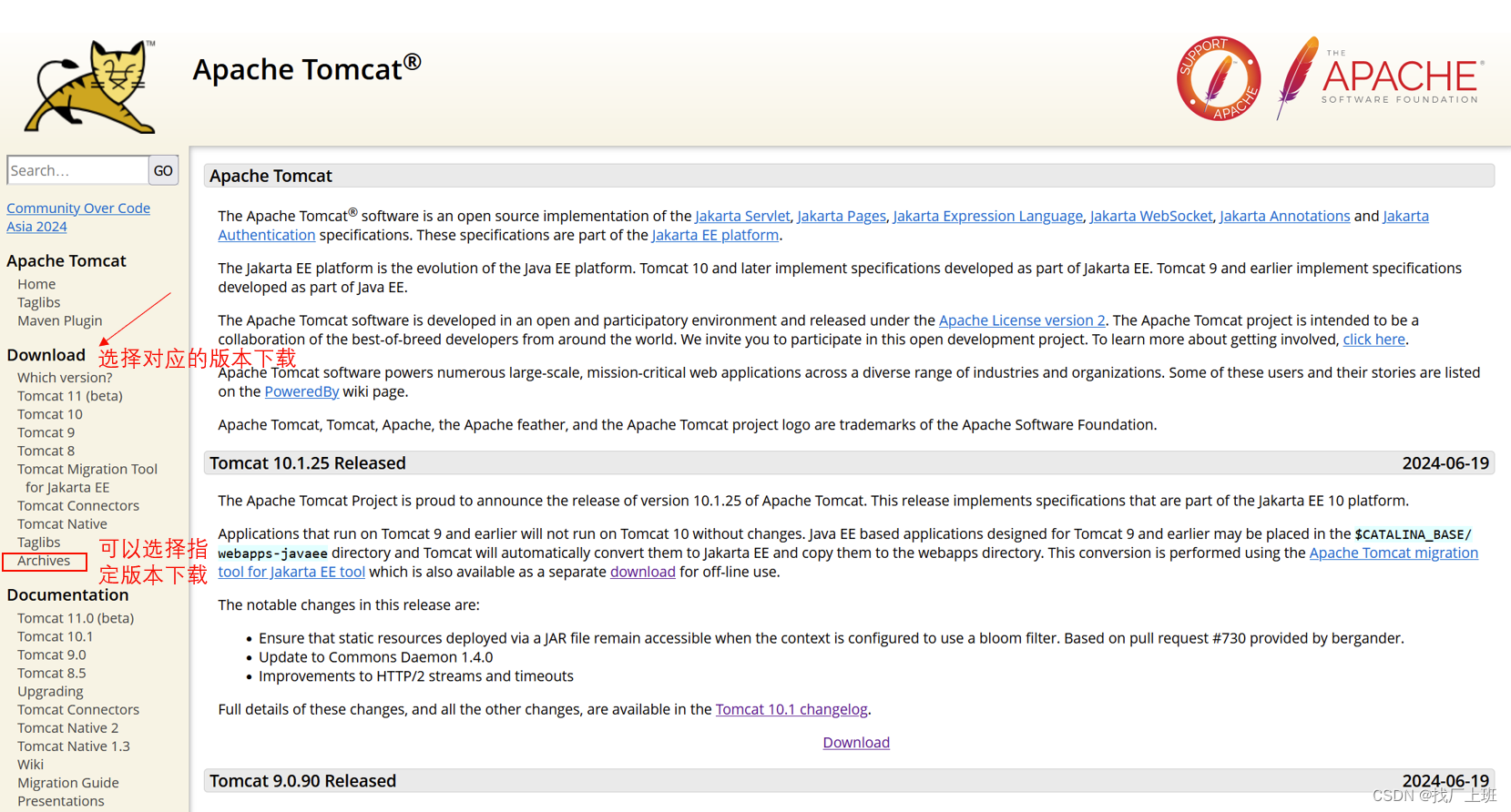Open Tomcat 8.5 documentation
This screenshot has width=1511, height=812.
pyautogui.click(x=52, y=673)
